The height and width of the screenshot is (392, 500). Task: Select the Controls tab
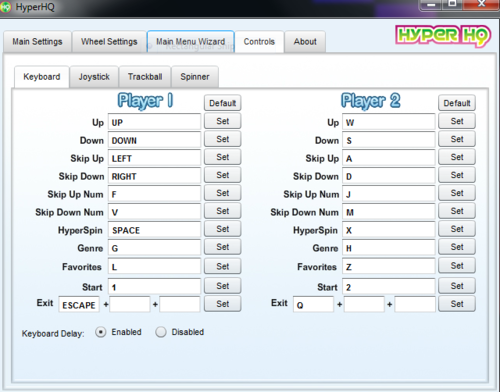[x=259, y=42]
